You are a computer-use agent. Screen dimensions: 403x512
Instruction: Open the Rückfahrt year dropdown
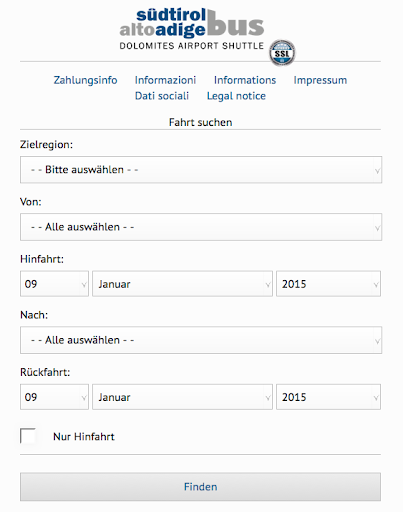tap(328, 397)
